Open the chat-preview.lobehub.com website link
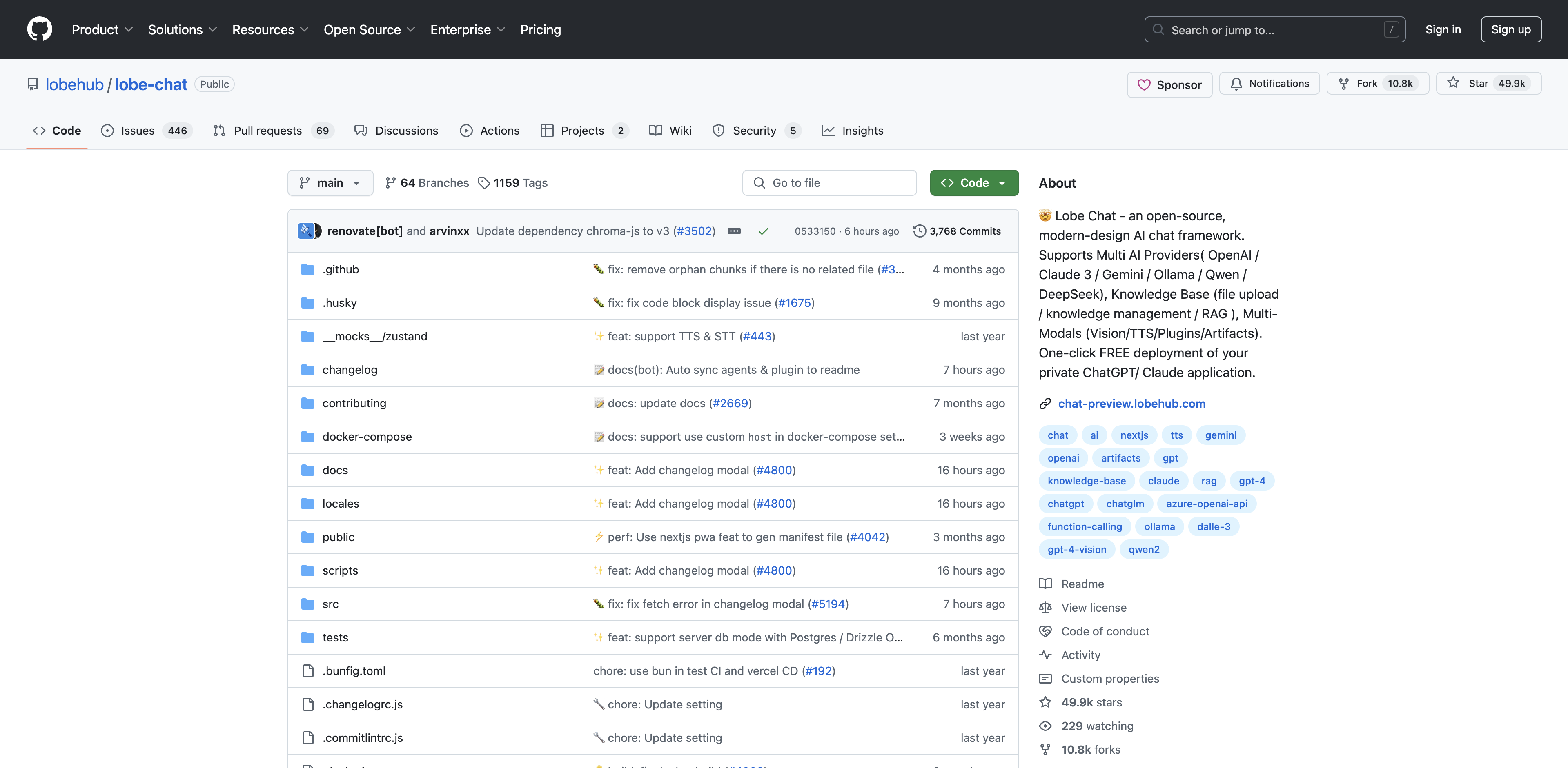Image resolution: width=1568 pixels, height=768 pixels. (x=1131, y=403)
